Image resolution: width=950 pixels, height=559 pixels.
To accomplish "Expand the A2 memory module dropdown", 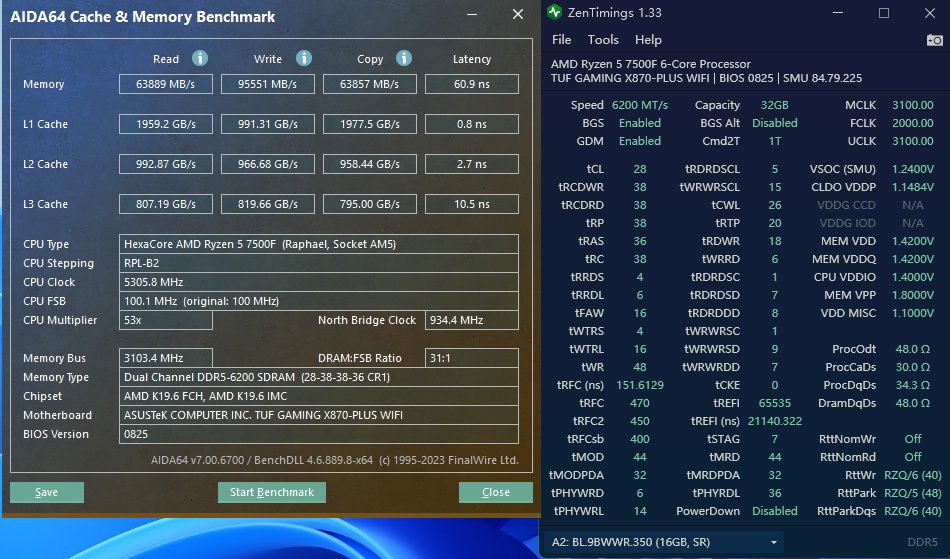I will [x=664, y=542].
